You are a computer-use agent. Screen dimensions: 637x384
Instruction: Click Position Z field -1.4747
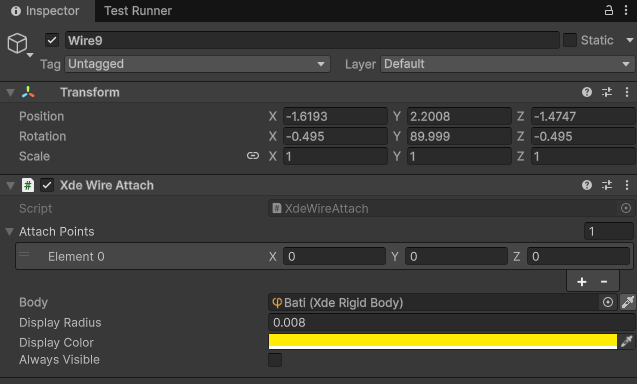coord(583,116)
